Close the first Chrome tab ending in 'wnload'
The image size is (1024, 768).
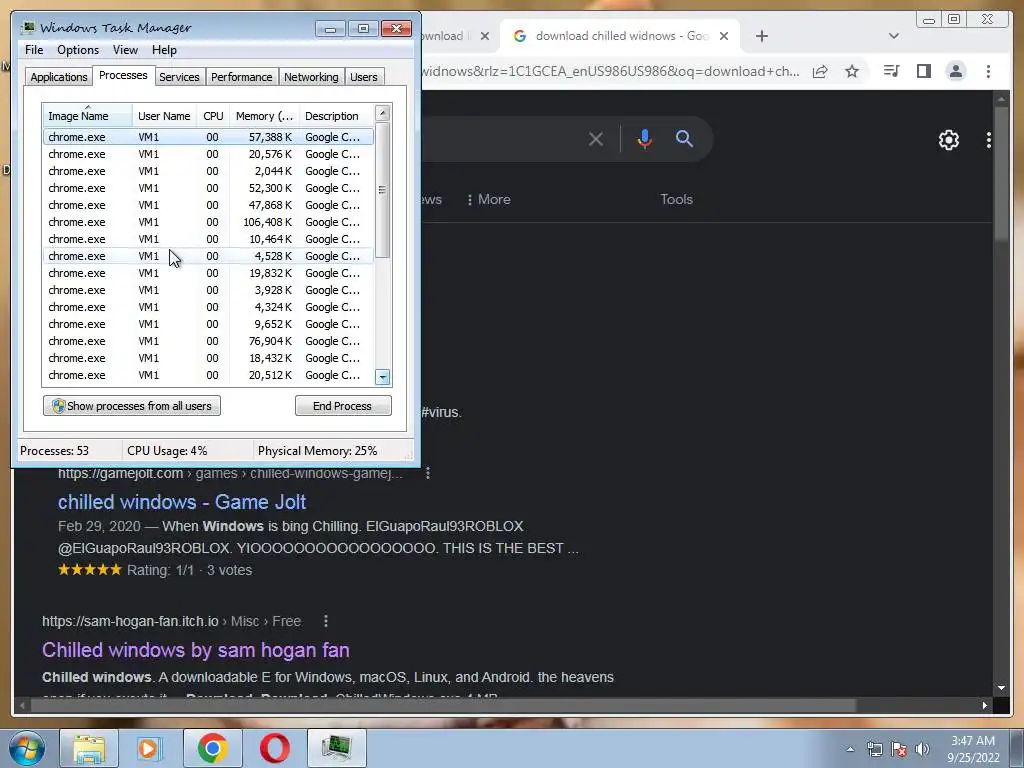(x=485, y=36)
